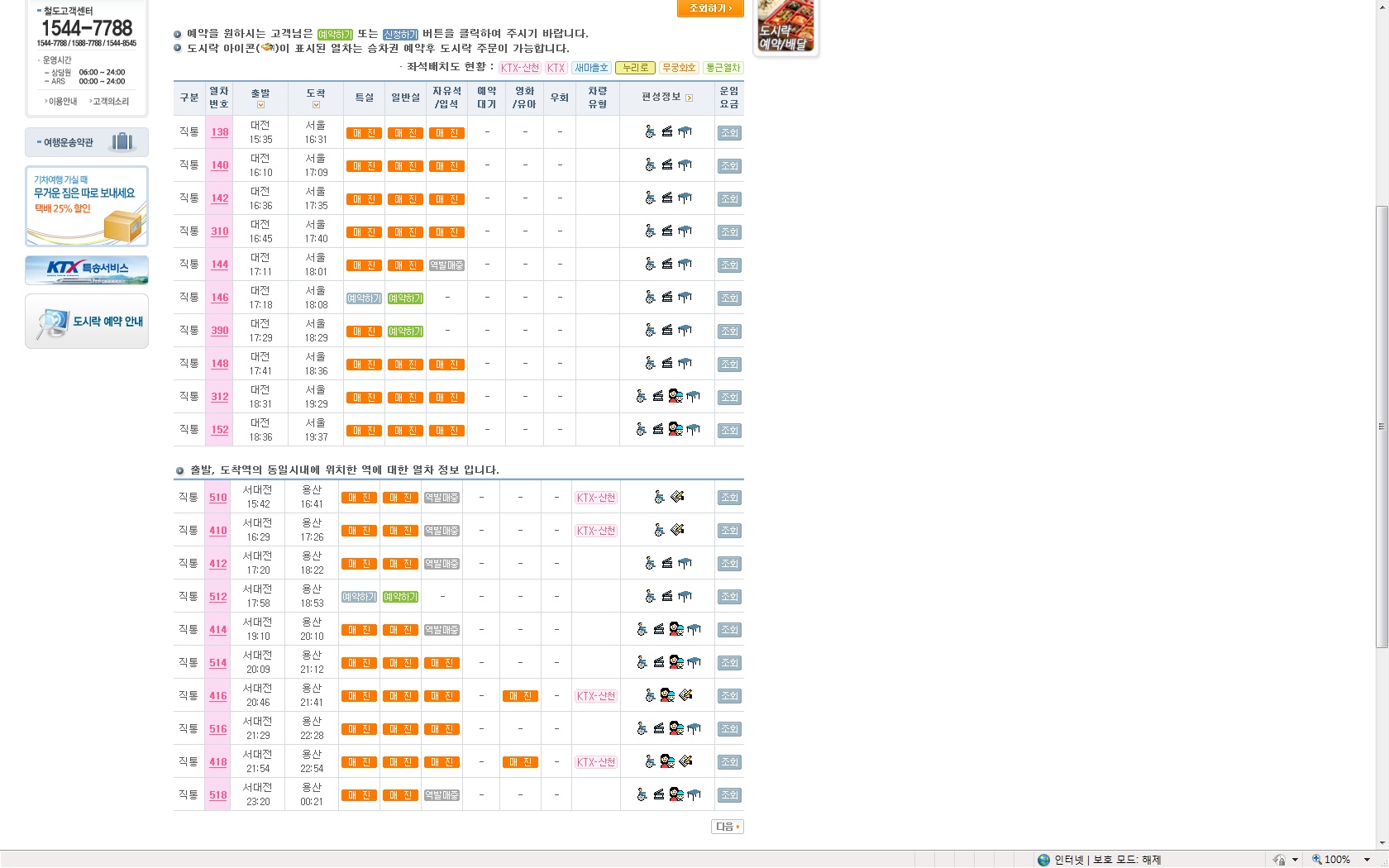The image size is (1389, 868).
Task: Expand the 편성정보 column arrow
Action: (x=690, y=98)
